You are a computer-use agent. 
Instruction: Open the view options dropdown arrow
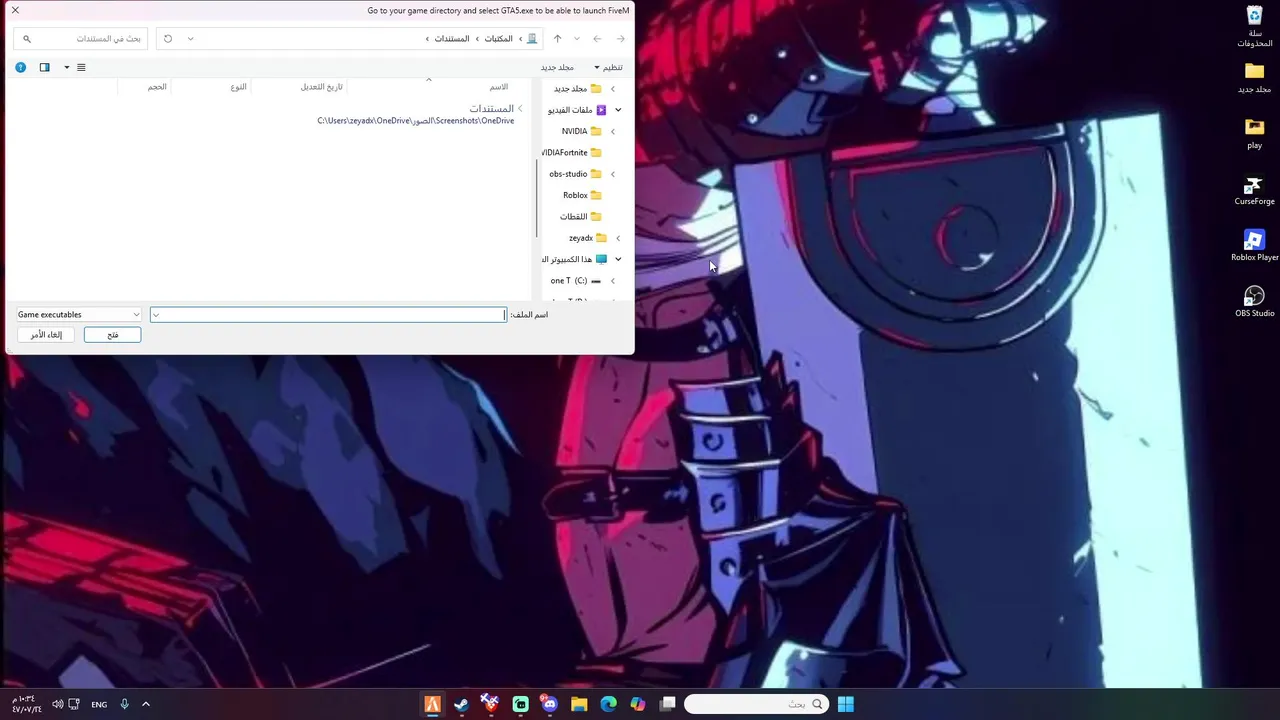[67, 67]
